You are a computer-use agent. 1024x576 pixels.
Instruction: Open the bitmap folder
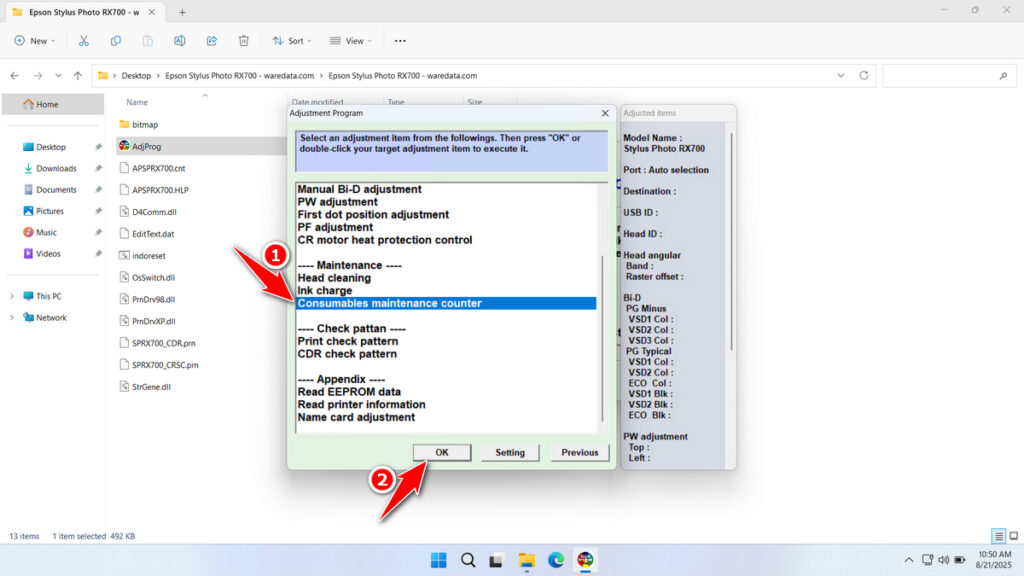tap(144, 124)
